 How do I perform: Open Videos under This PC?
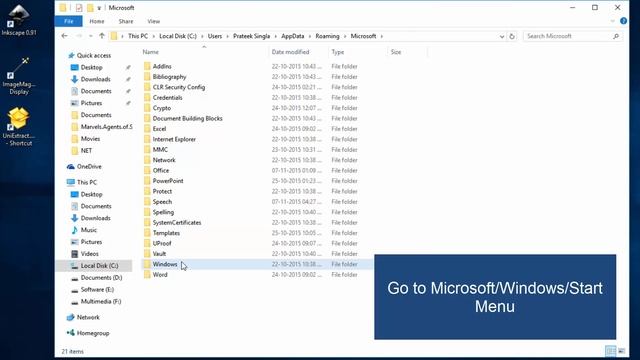click(x=85, y=254)
